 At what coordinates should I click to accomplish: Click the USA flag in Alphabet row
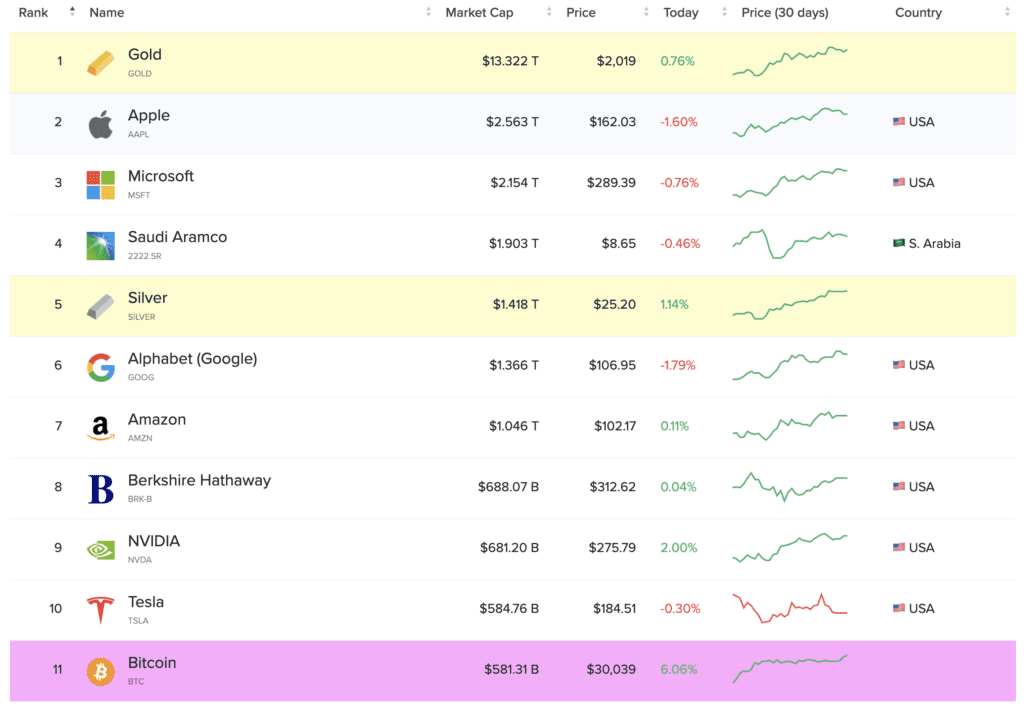(899, 365)
